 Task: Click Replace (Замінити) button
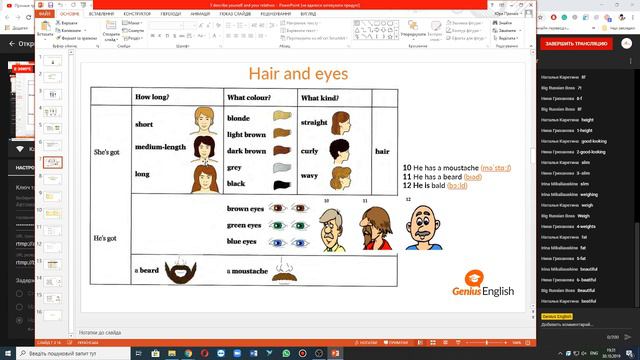[507, 31]
